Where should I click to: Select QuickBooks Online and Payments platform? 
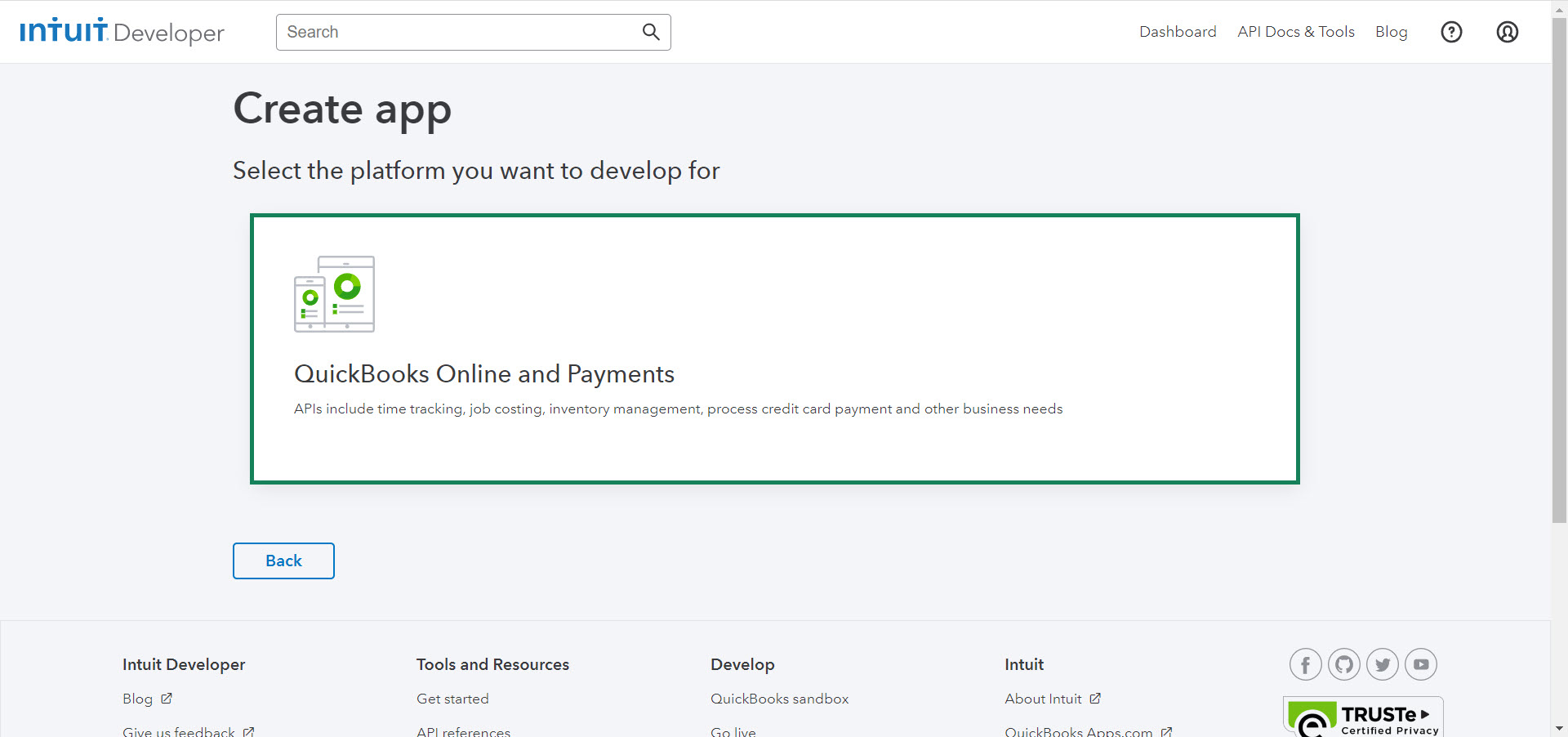[x=774, y=349]
